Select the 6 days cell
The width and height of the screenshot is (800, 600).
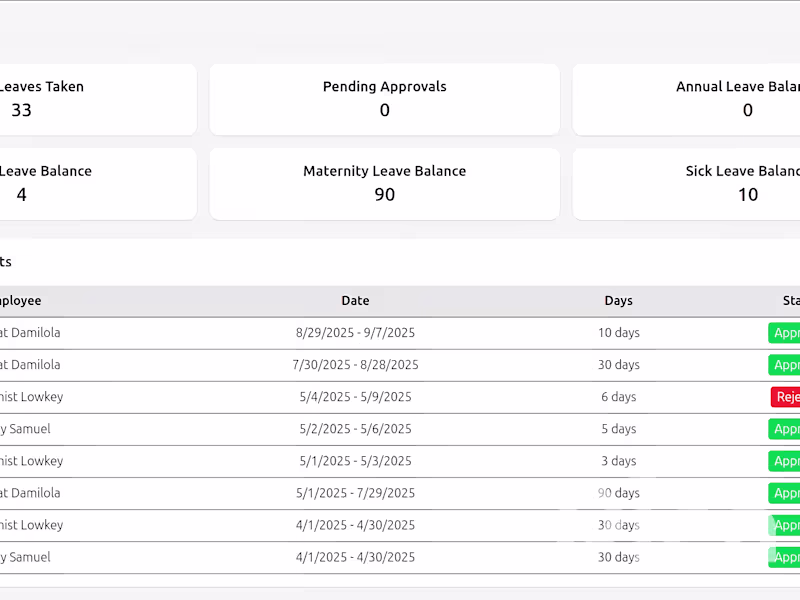[x=618, y=397]
